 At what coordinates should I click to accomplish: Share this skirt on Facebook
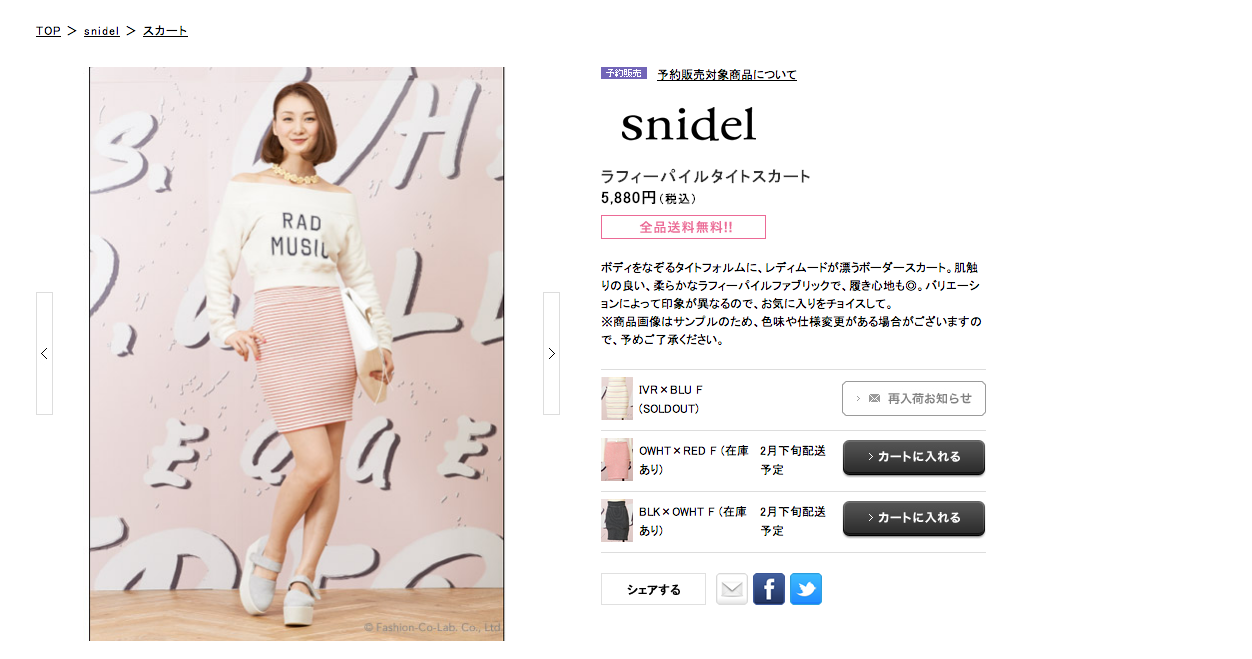coord(769,589)
